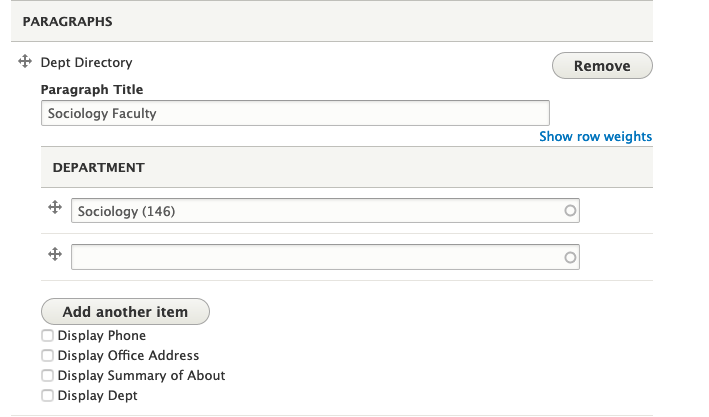Click the drag handle for Sociology (146) row

pos(56,208)
